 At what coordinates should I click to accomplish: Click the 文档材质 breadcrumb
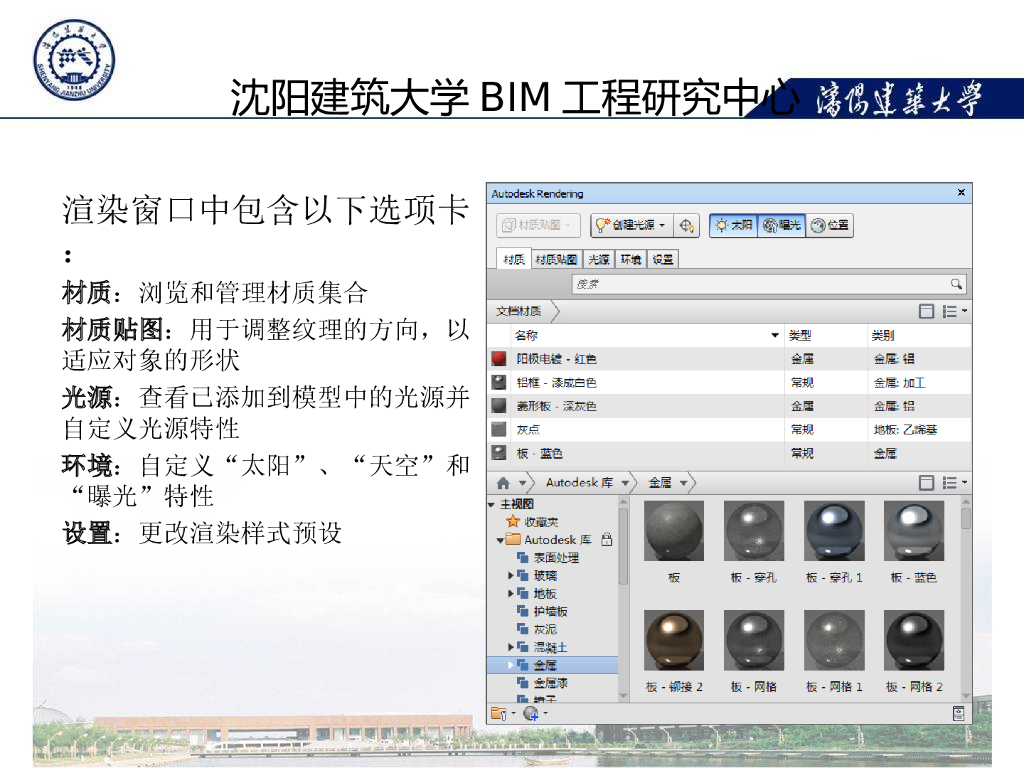click(x=519, y=312)
